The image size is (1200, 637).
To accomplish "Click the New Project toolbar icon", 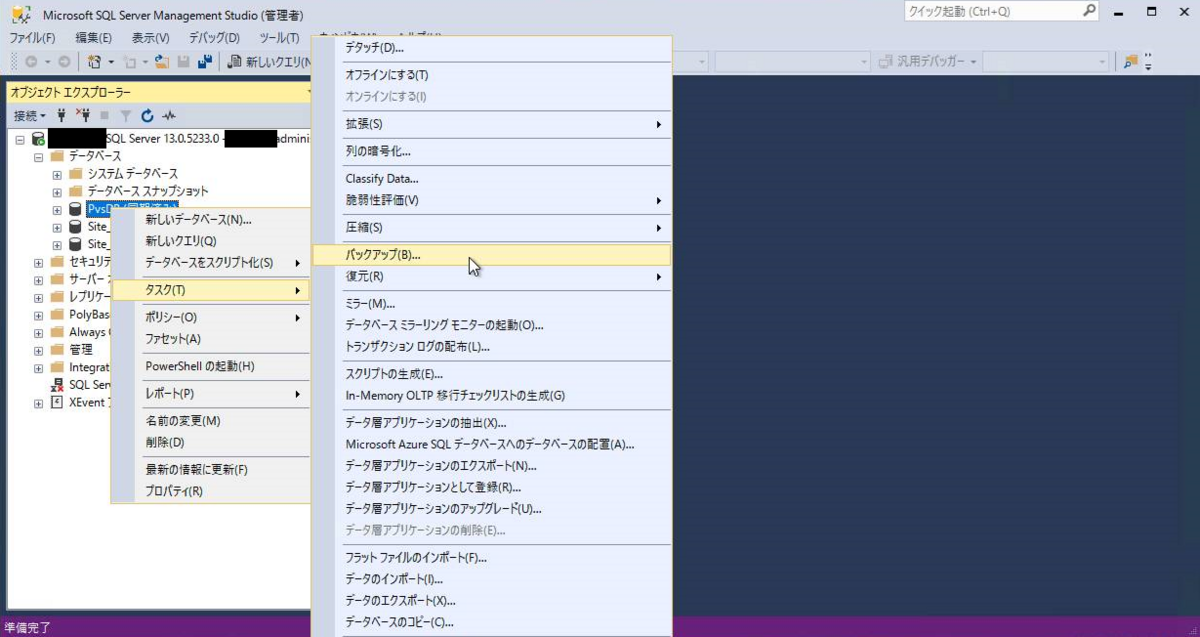I will click(x=93, y=62).
